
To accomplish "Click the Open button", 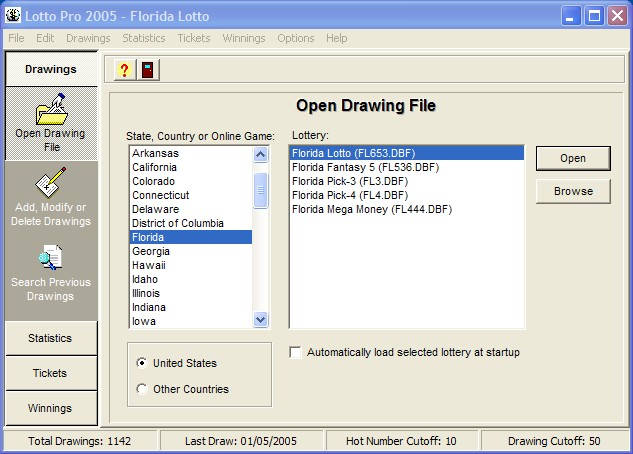I will [573, 158].
